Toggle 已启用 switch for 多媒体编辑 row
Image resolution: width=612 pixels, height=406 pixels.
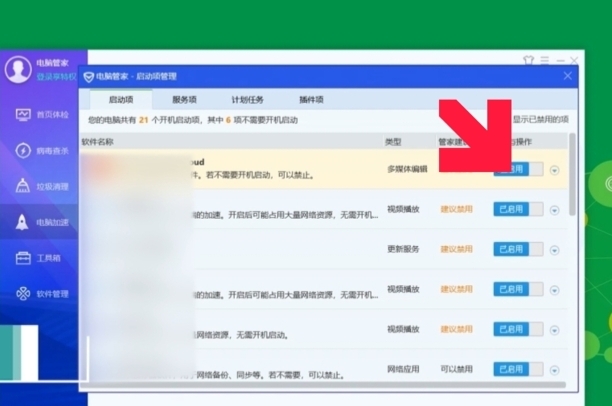click(518, 169)
